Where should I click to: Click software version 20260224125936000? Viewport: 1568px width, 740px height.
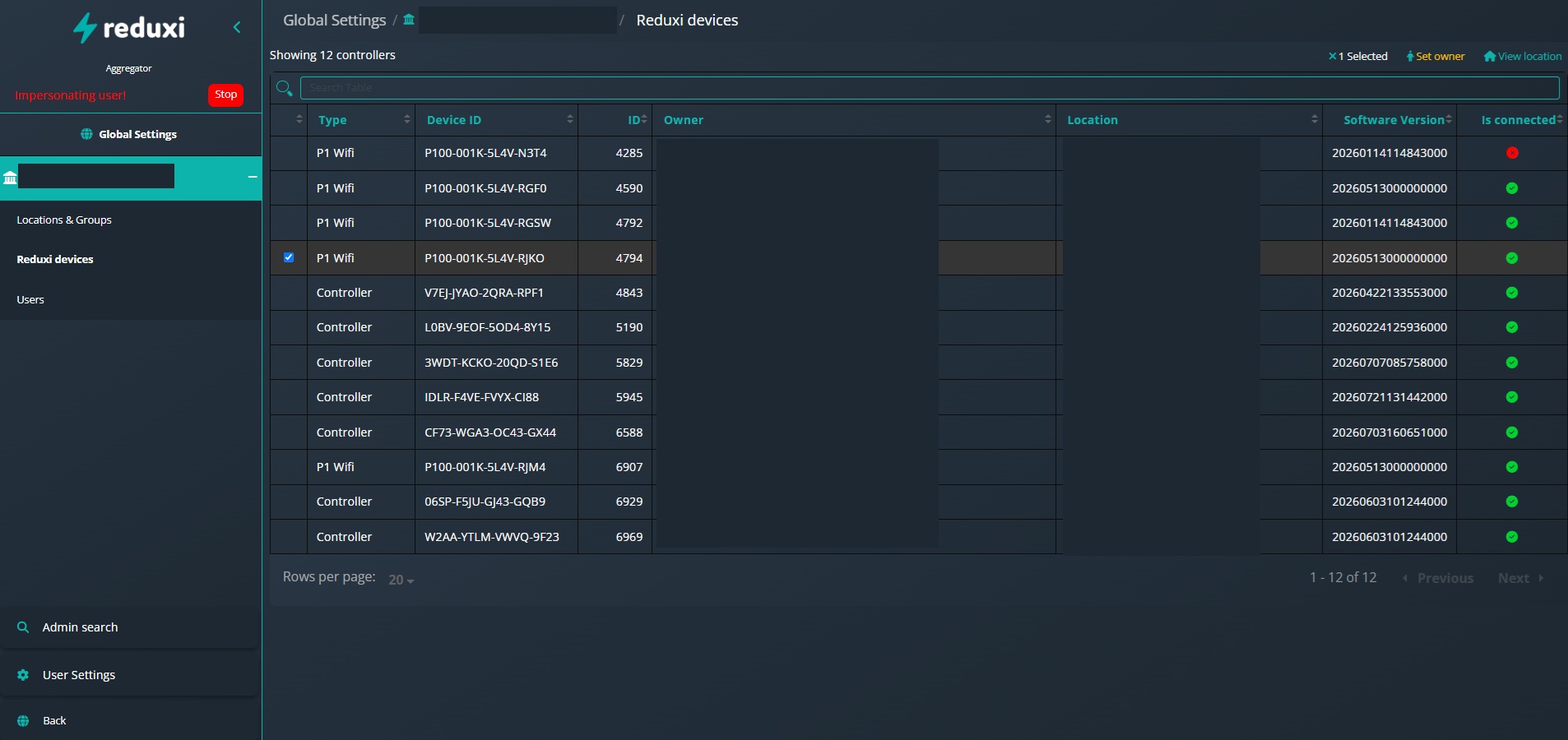coord(1389,327)
